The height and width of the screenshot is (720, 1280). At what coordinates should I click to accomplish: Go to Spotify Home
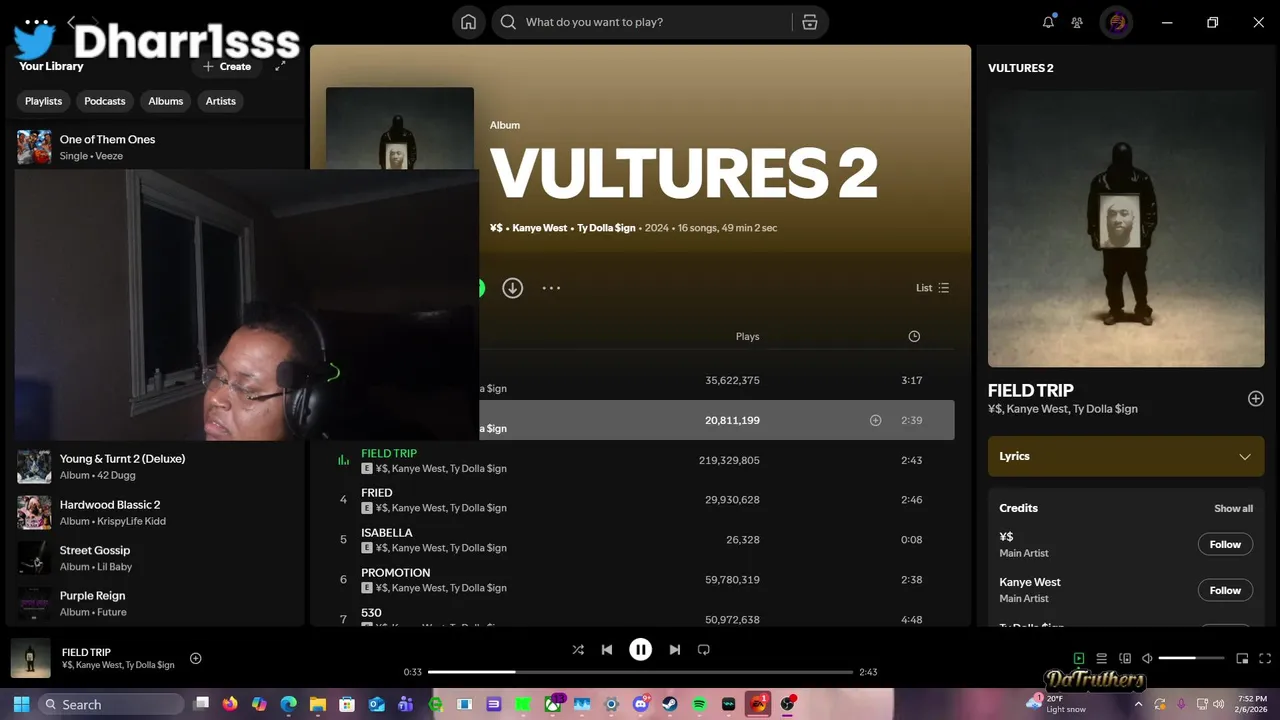[x=468, y=22]
